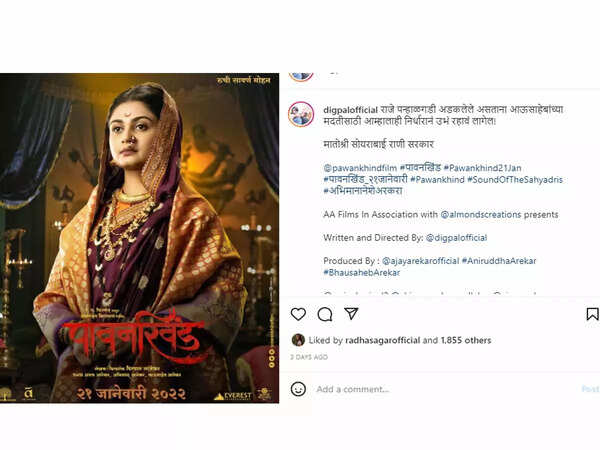The width and height of the screenshot is (600, 450).
Task: Open #SoundOfTheSahyadris hashtag
Action: (515, 179)
